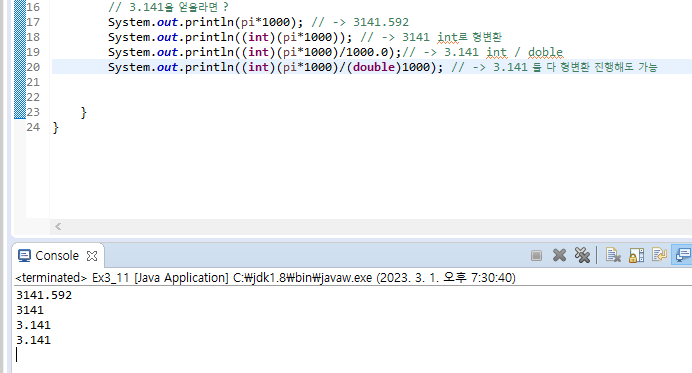Image resolution: width=692 pixels, height=373 pixels.
Task: Click the "둘 다 형변환 진행해도 가능" comment
Action: point(595,67)
